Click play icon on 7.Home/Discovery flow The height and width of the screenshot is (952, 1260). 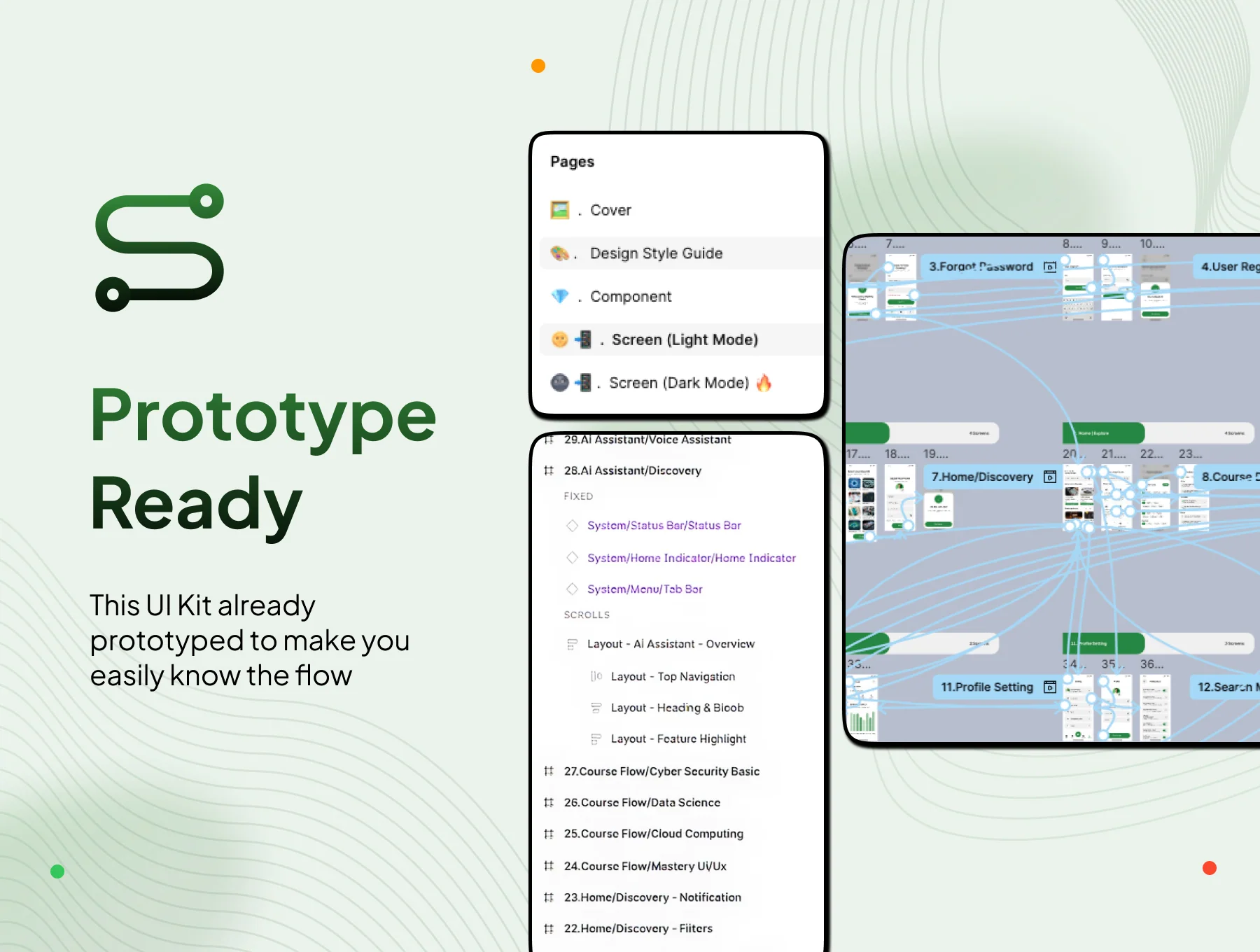pyautogui.click(x=1050, y=477)
